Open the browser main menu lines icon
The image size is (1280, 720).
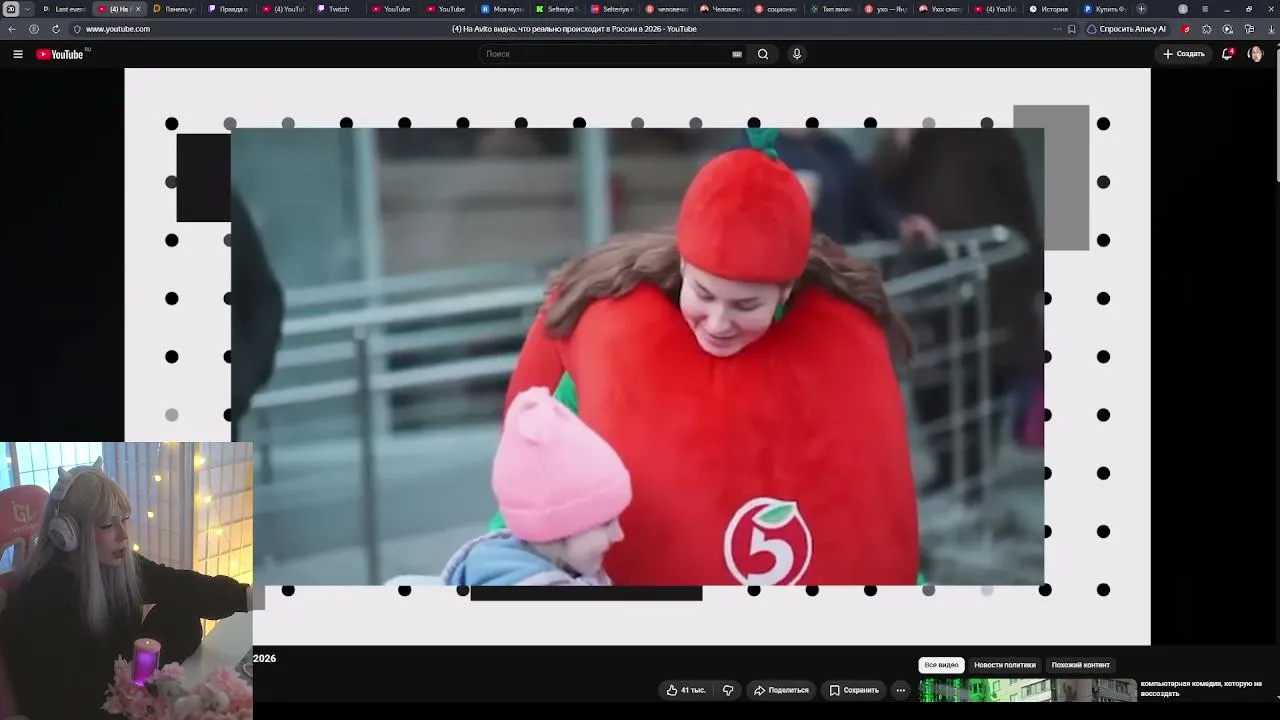coord(1205,9)
